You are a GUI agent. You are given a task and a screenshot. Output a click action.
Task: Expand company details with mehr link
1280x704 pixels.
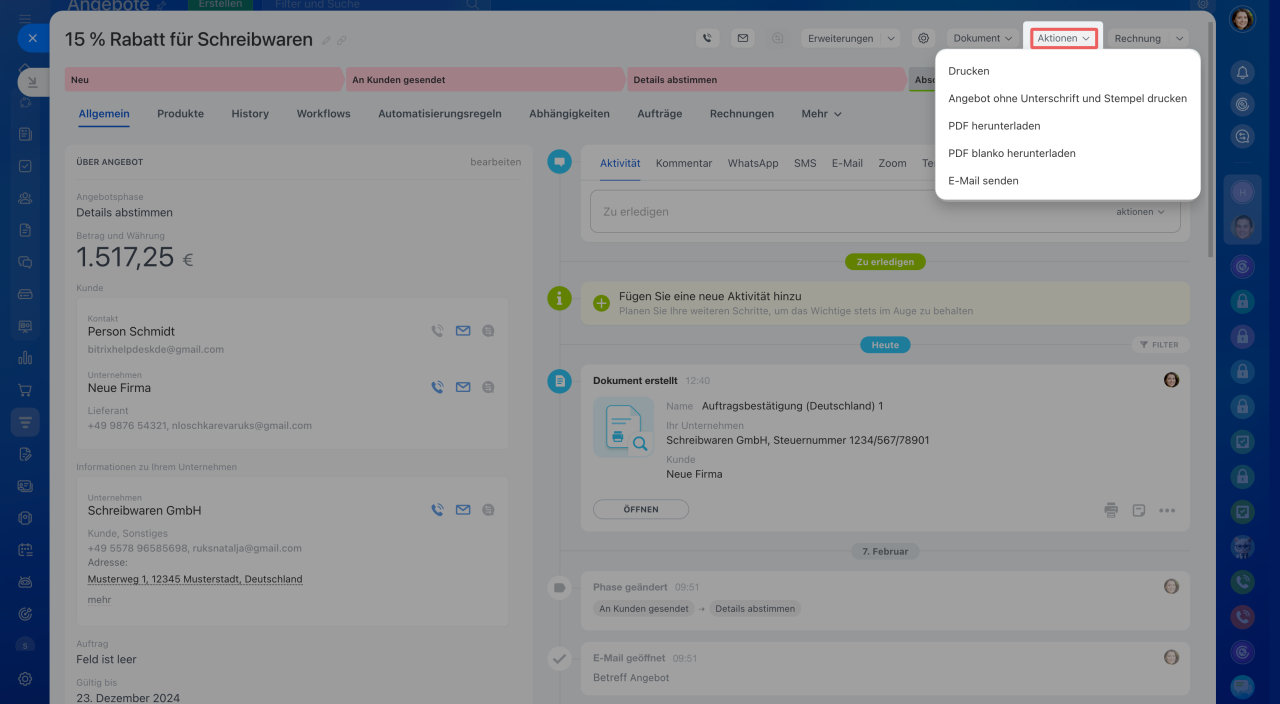(99, 600)
